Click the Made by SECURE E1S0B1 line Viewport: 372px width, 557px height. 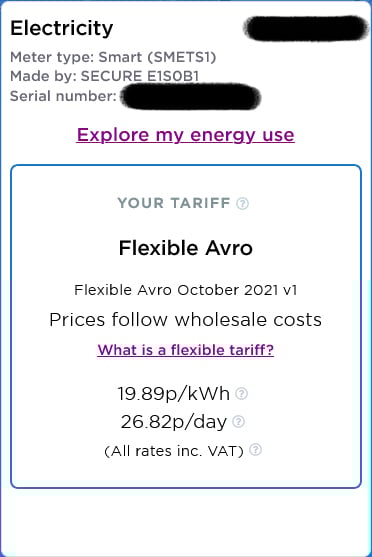(x=104, y=76)
